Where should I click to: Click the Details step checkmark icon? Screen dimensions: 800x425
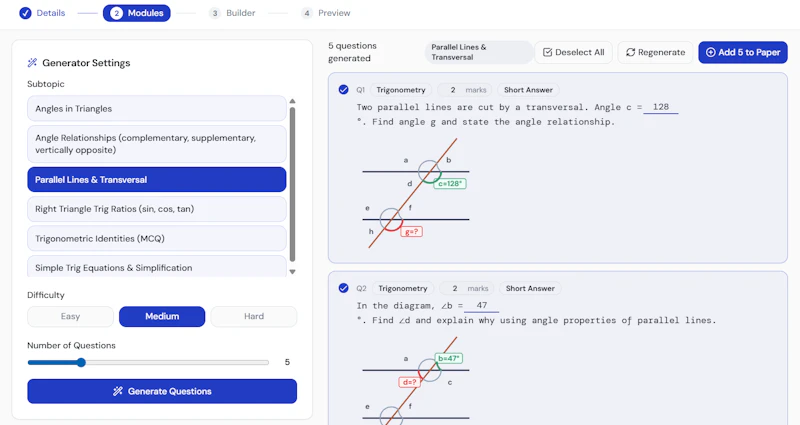point(25,13)
